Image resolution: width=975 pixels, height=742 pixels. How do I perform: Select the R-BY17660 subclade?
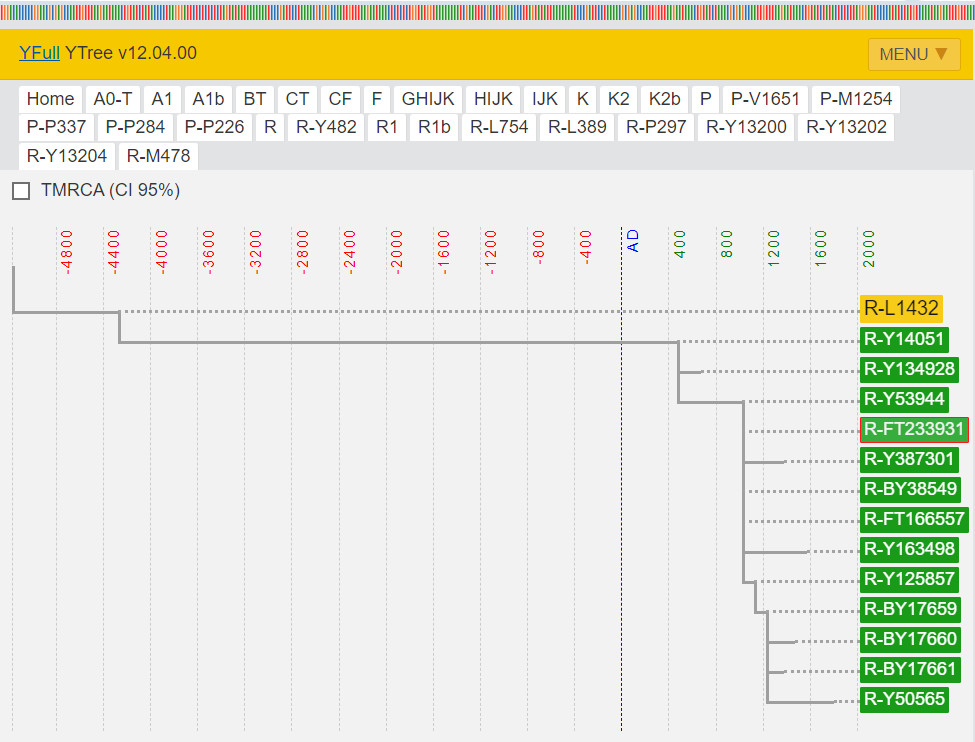coord(910,639)
